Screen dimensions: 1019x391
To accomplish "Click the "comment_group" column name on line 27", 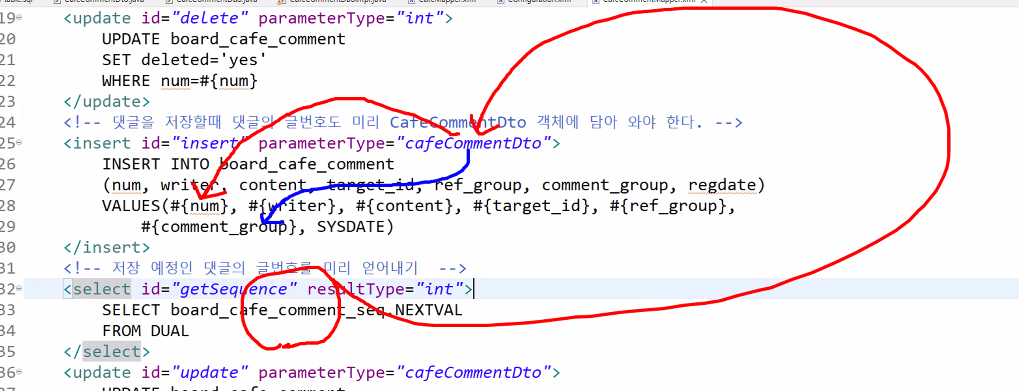I will coord(604,186).
